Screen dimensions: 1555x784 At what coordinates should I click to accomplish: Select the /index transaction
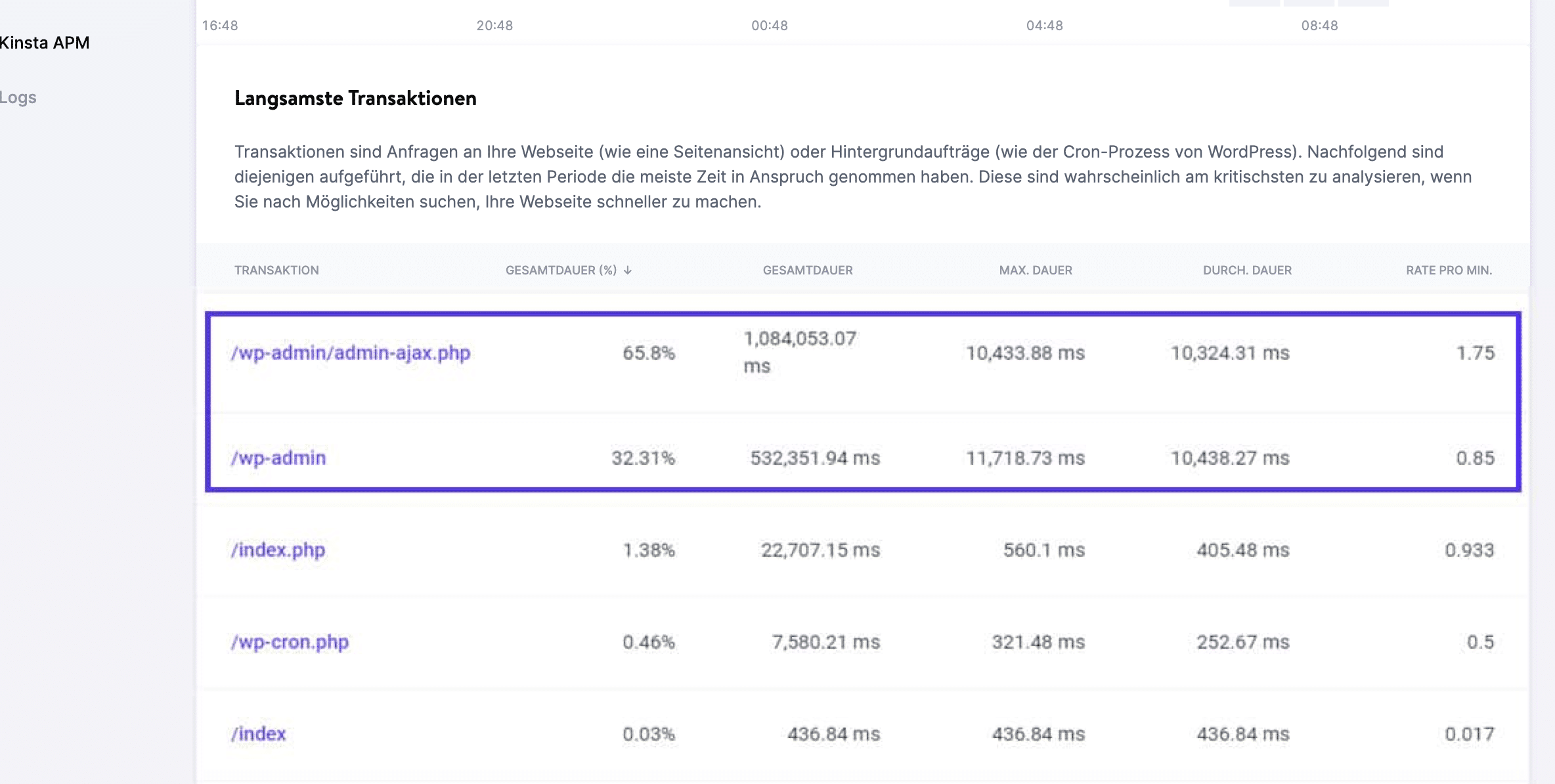point(259,733)
